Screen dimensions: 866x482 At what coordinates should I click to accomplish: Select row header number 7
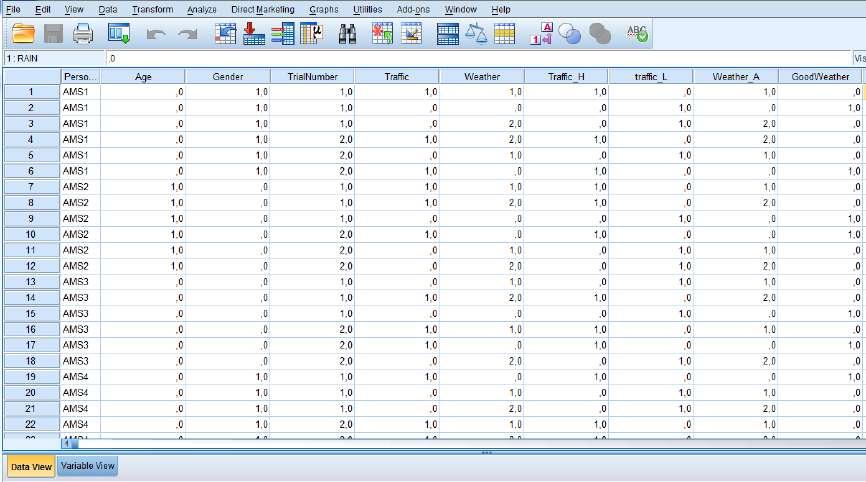point(31,187)
